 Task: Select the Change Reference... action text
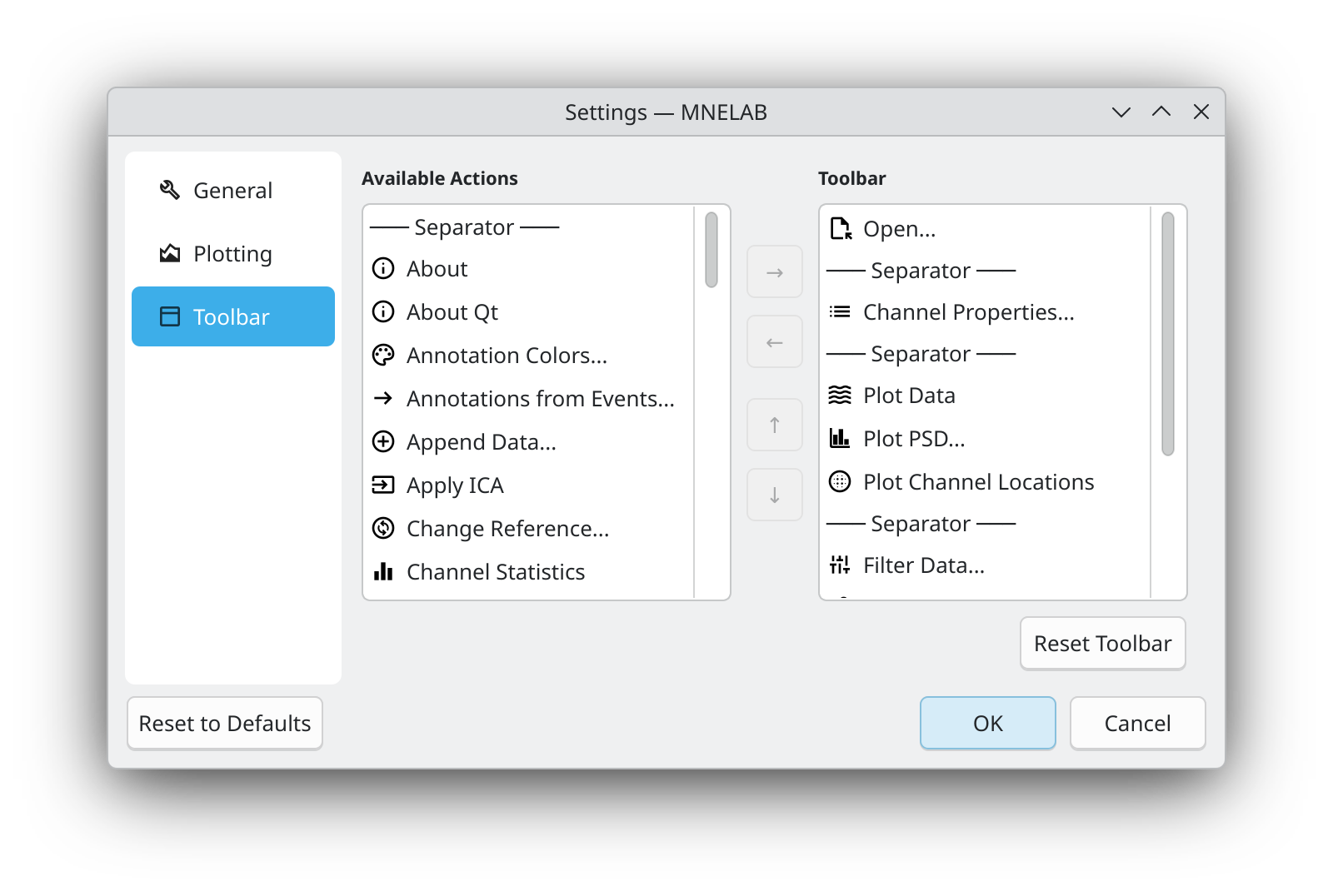tap(508, 529)
